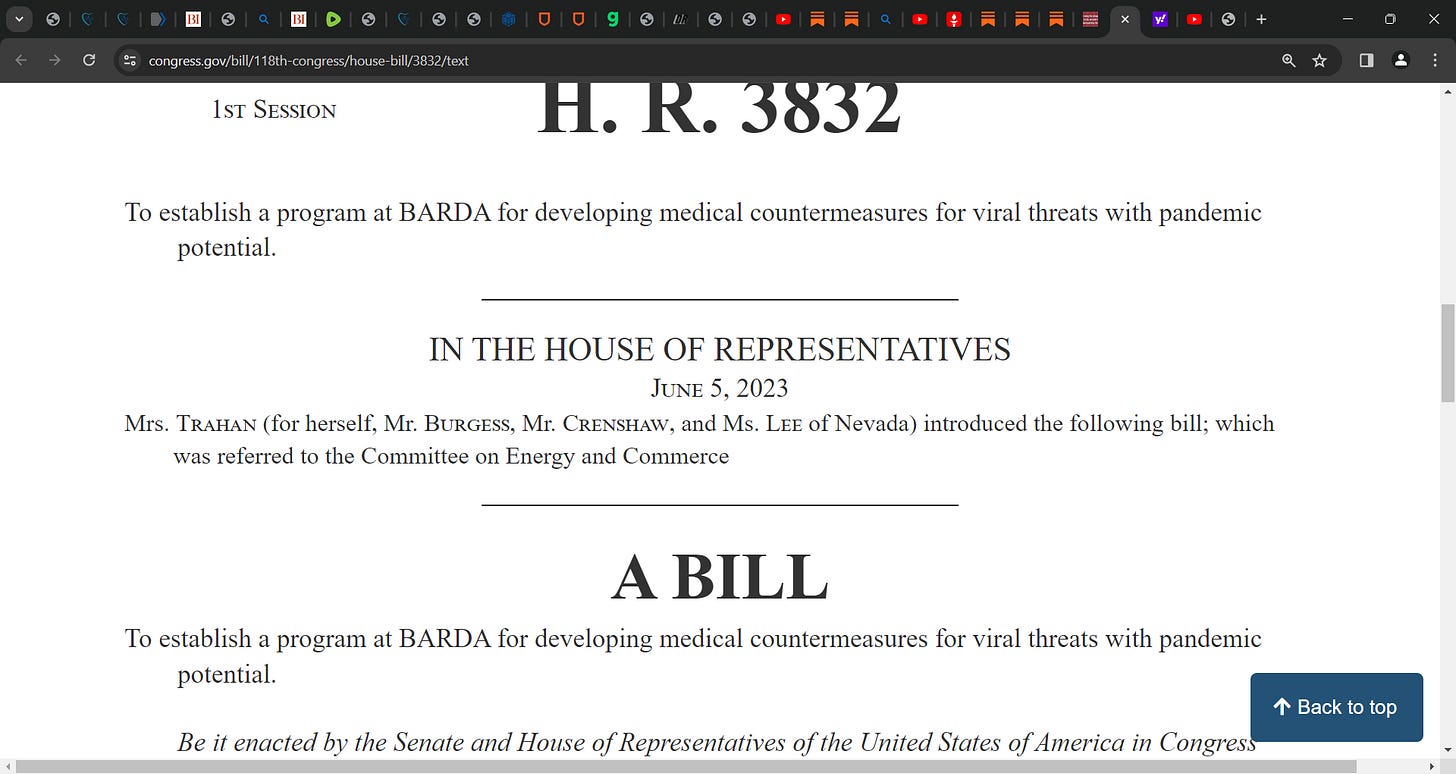Go back to the previous page
This screenshot has width=1456, height=774.
(x=21, y=60)
